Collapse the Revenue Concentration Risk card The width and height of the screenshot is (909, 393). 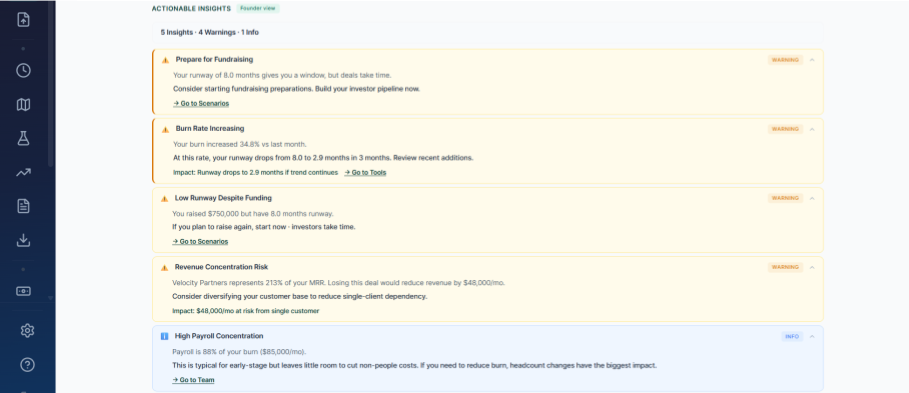coord(812,267)
